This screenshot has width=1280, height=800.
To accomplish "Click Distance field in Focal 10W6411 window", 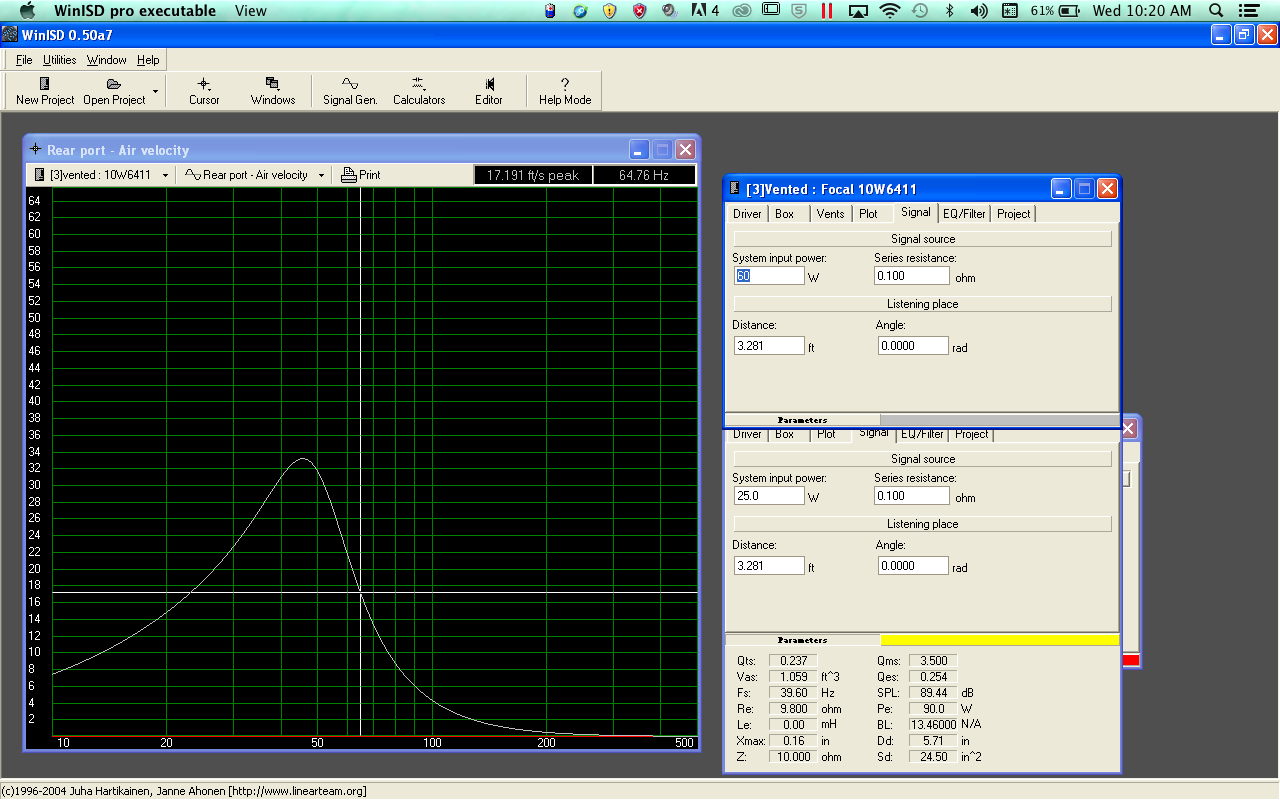I will coord(769,345).
